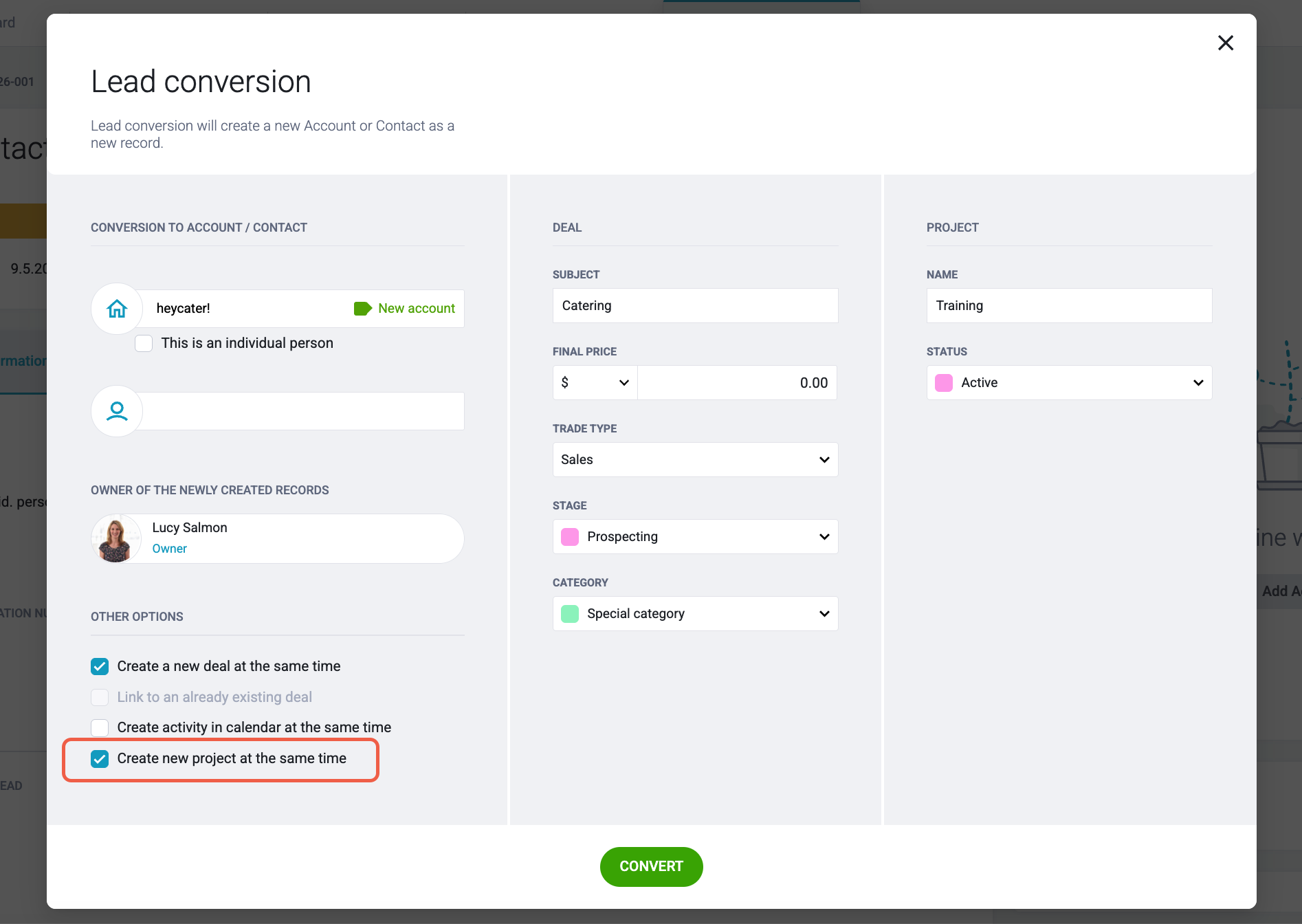
Task: Click the green CONVERT button
Action: point(651,866)
